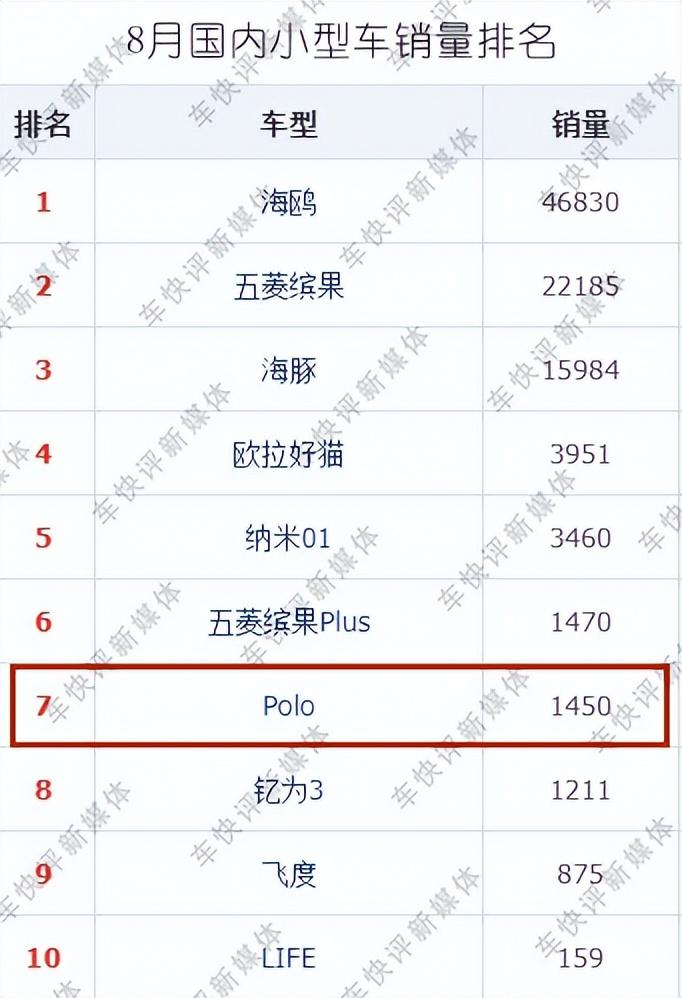Select the 海鸥 car model cell

pos(288,202)
